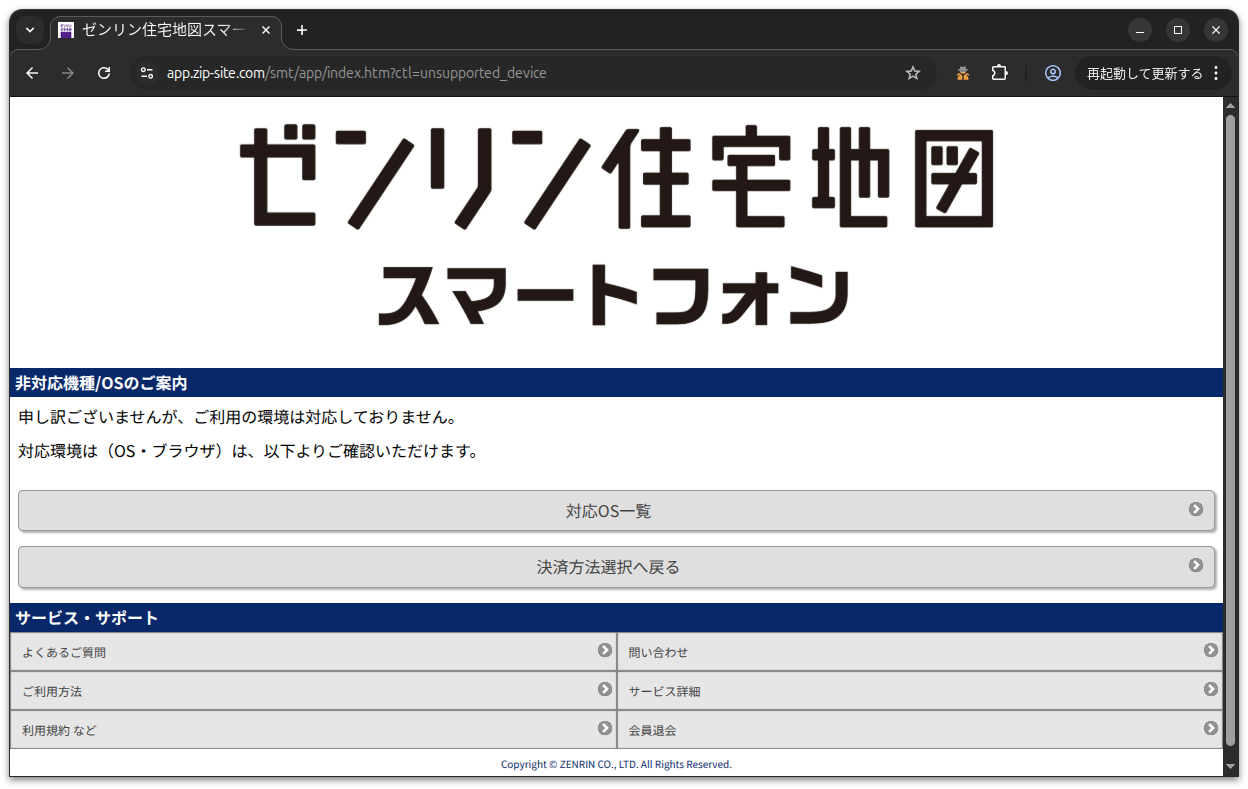The image size is (1248, 789).
Task: Bookmark this page with the star icon
Action: pyautogui.click(x=912, y=73)
